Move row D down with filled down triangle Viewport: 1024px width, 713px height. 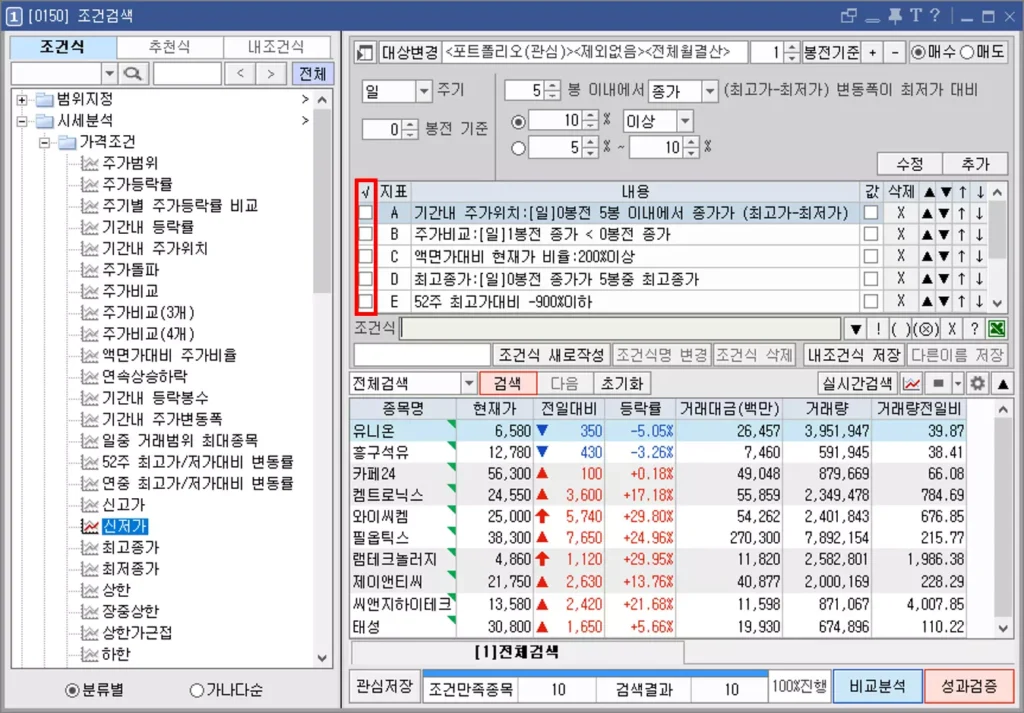pos(944,279)
